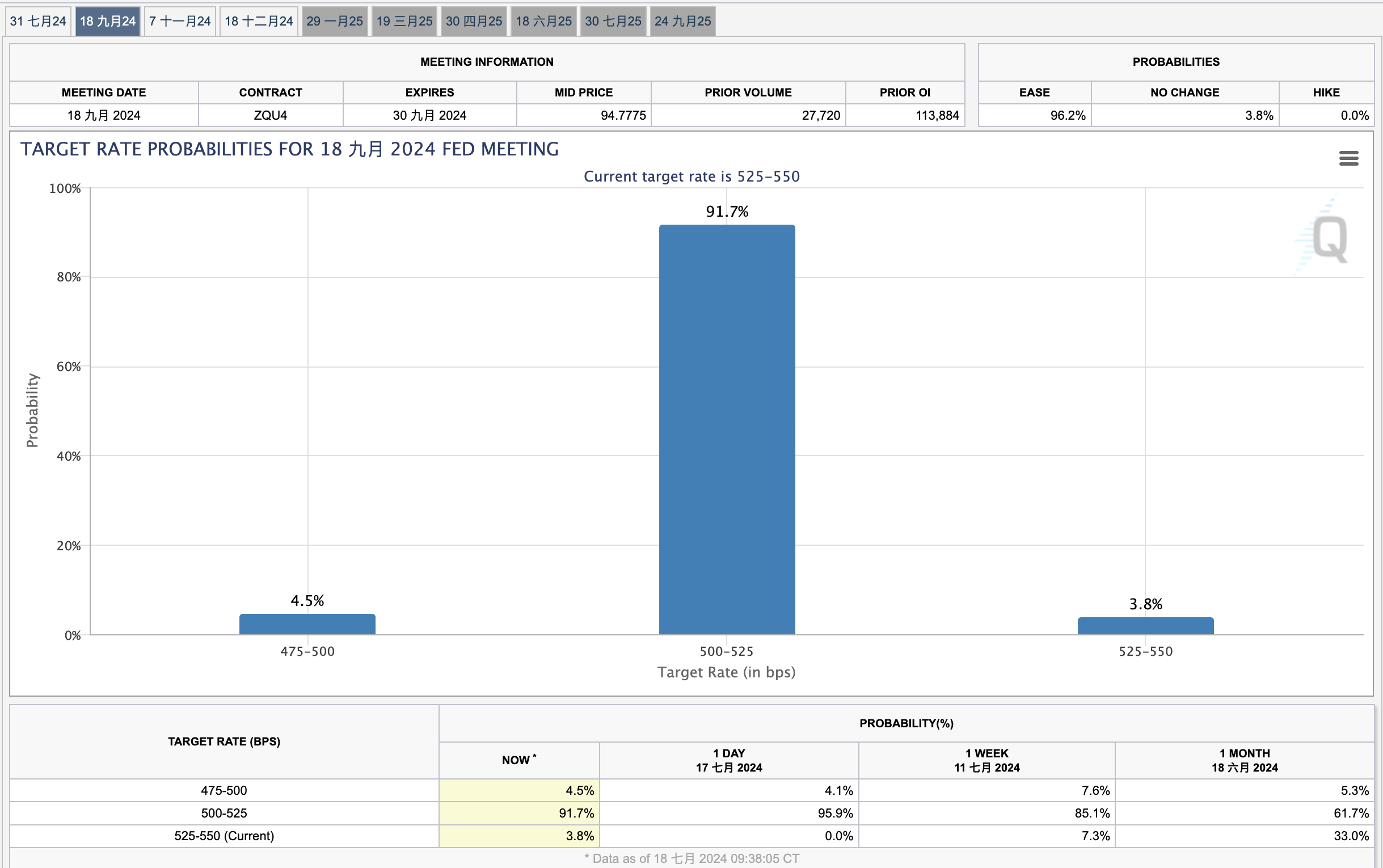Go to the 30 四月25 meeting tab
This screenshot has width=1383, height=868.
click(474, 21)
